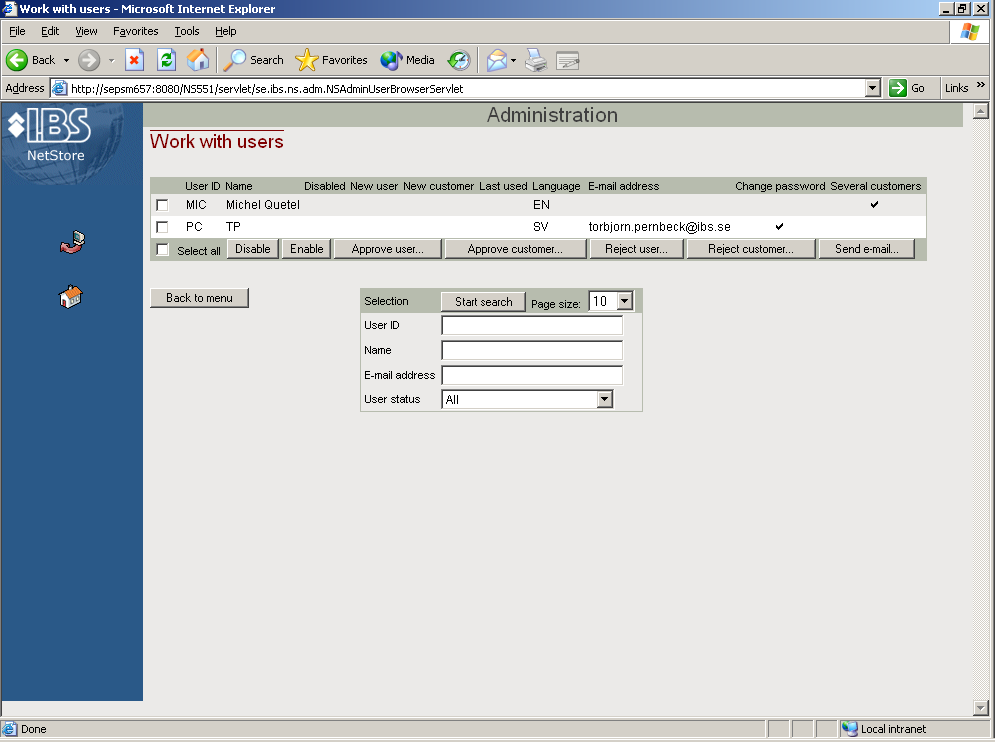Viewport: 995px width, 742px height.
Task: Check the box for user PC
Action: [x=162, y=227]
